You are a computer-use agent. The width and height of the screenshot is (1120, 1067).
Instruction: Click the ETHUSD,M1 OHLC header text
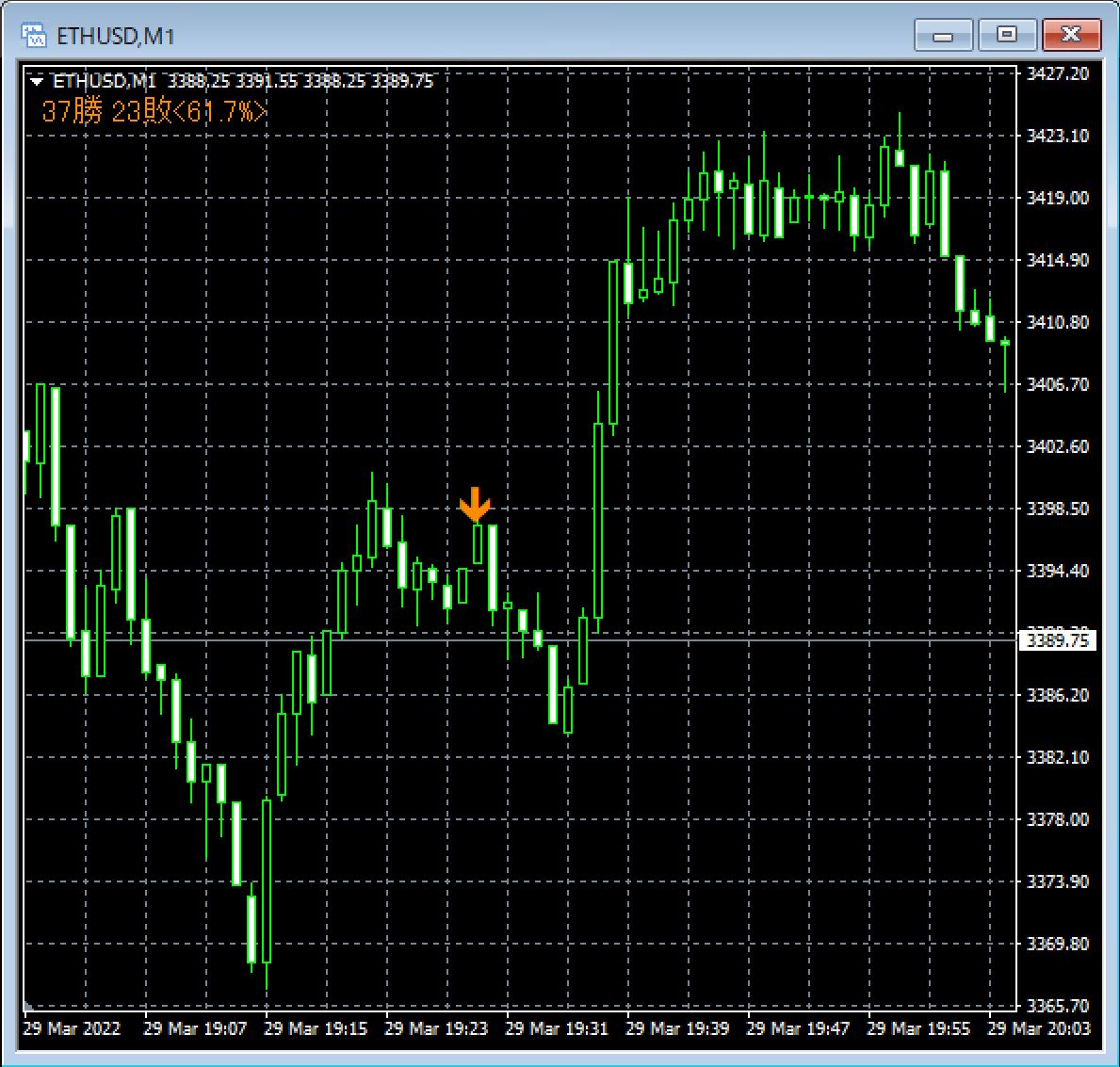pyautogui.click(x=244, y=81)
